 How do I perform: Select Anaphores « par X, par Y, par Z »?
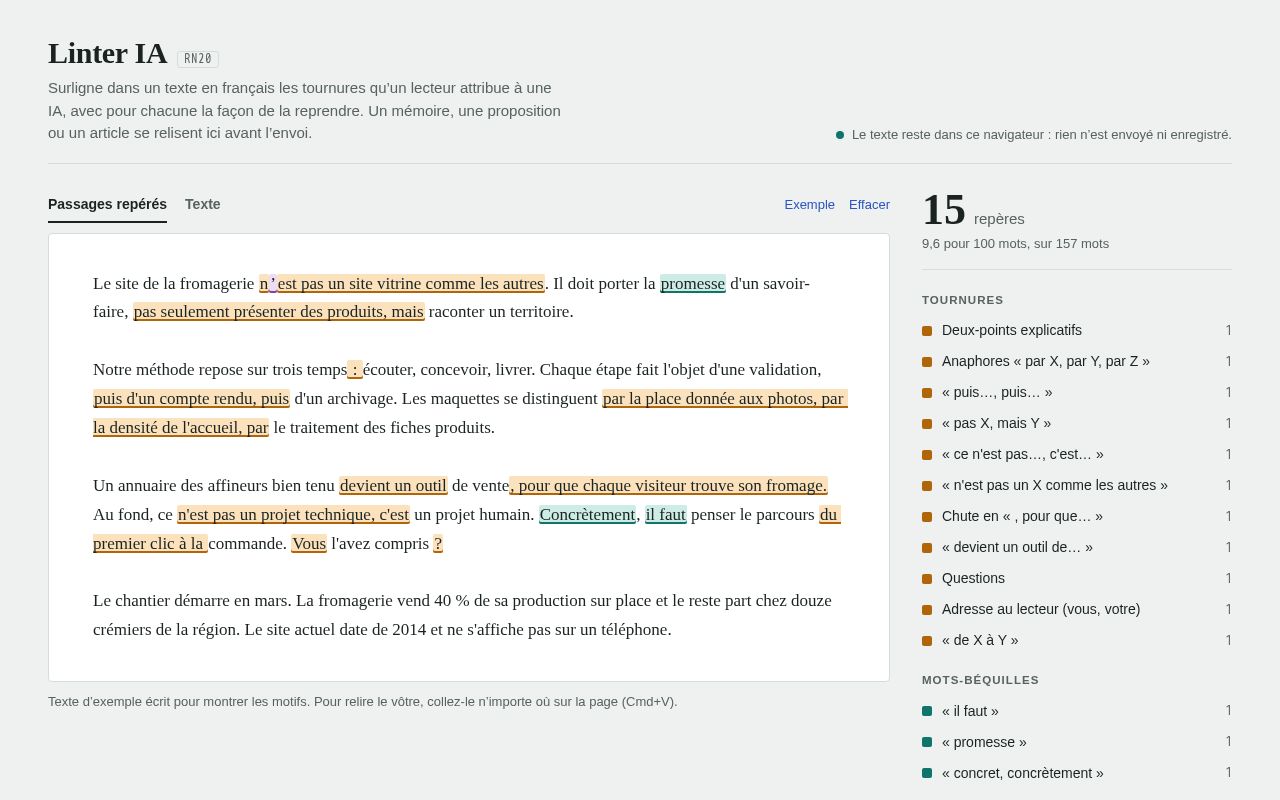click(1077, 362)
